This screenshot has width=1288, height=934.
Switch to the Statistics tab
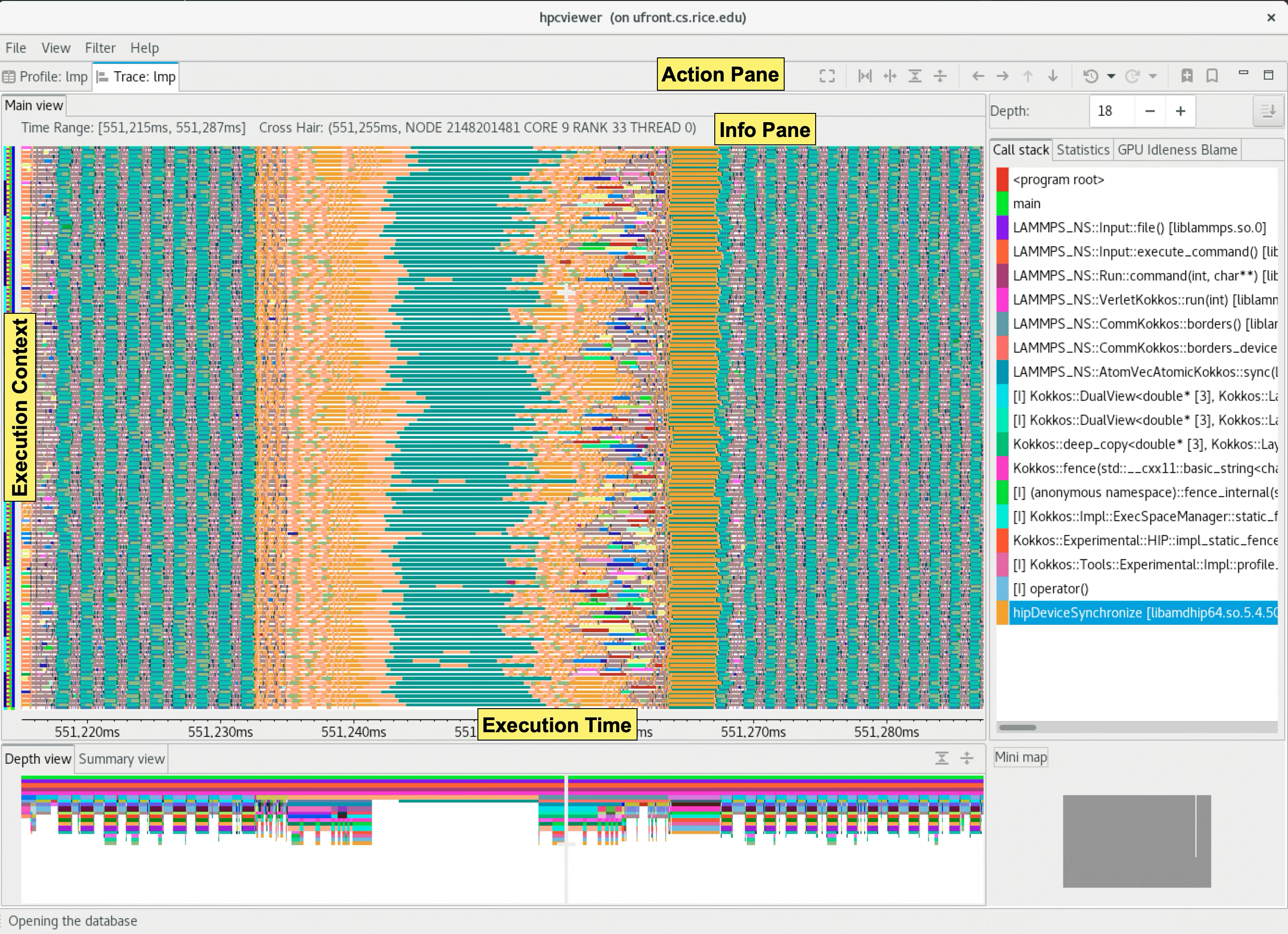1083,149
